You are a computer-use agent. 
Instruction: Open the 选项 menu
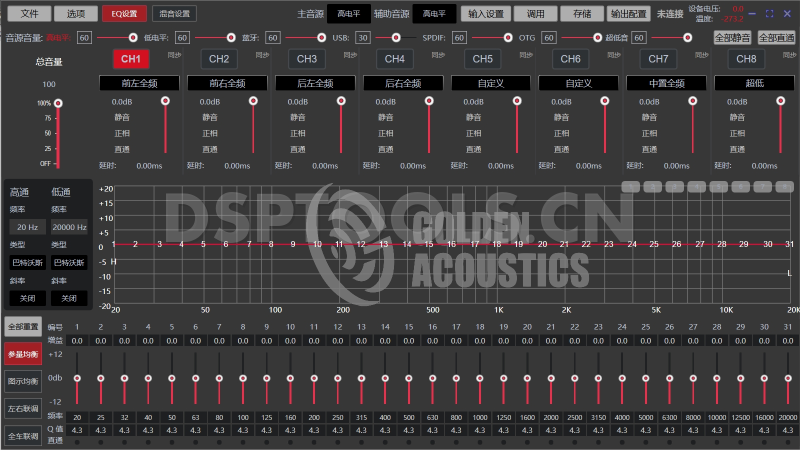pyautogui.click(x=76, y=14)
